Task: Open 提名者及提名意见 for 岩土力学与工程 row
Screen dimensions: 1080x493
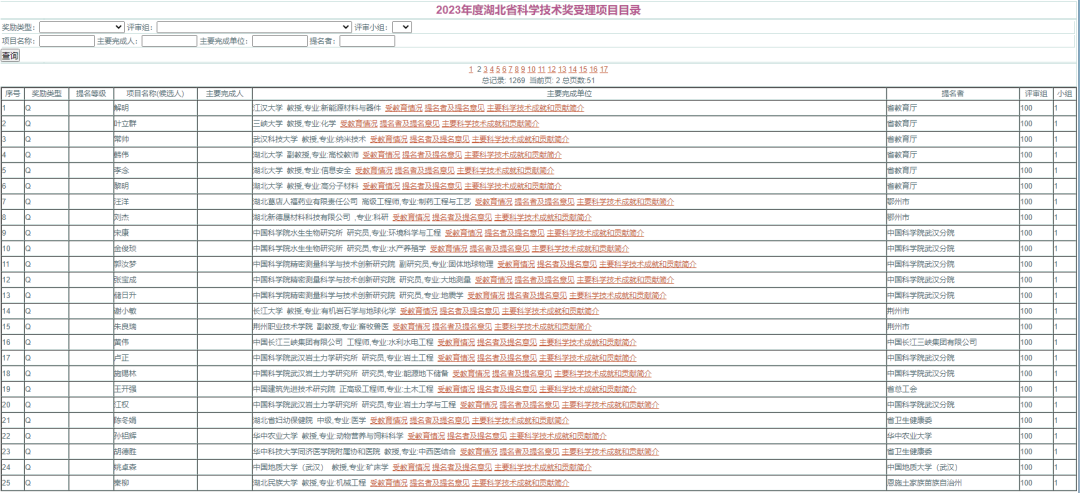Action: (529, 405)
